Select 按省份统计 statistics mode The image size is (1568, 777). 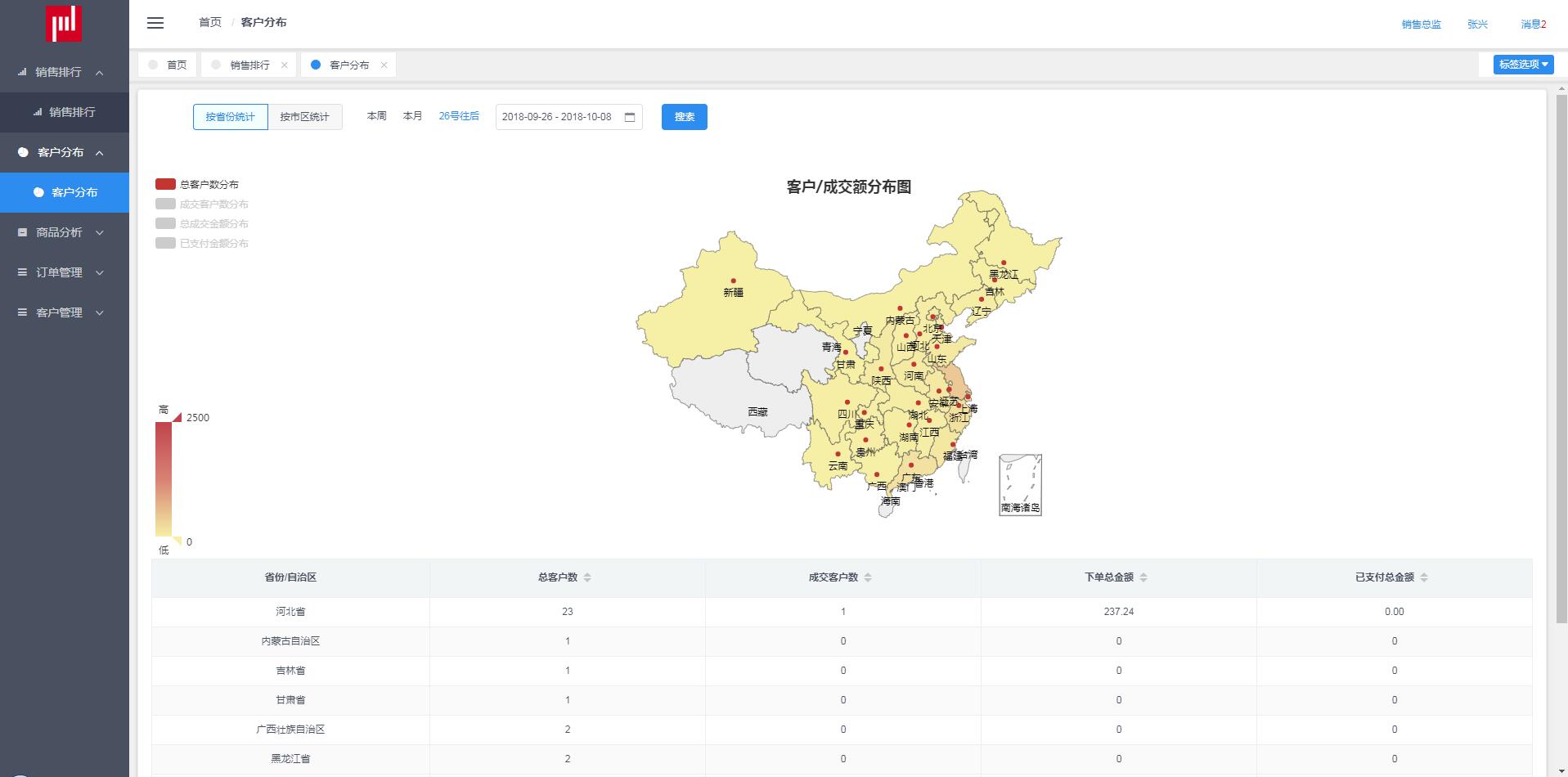[x=230, y=117]
